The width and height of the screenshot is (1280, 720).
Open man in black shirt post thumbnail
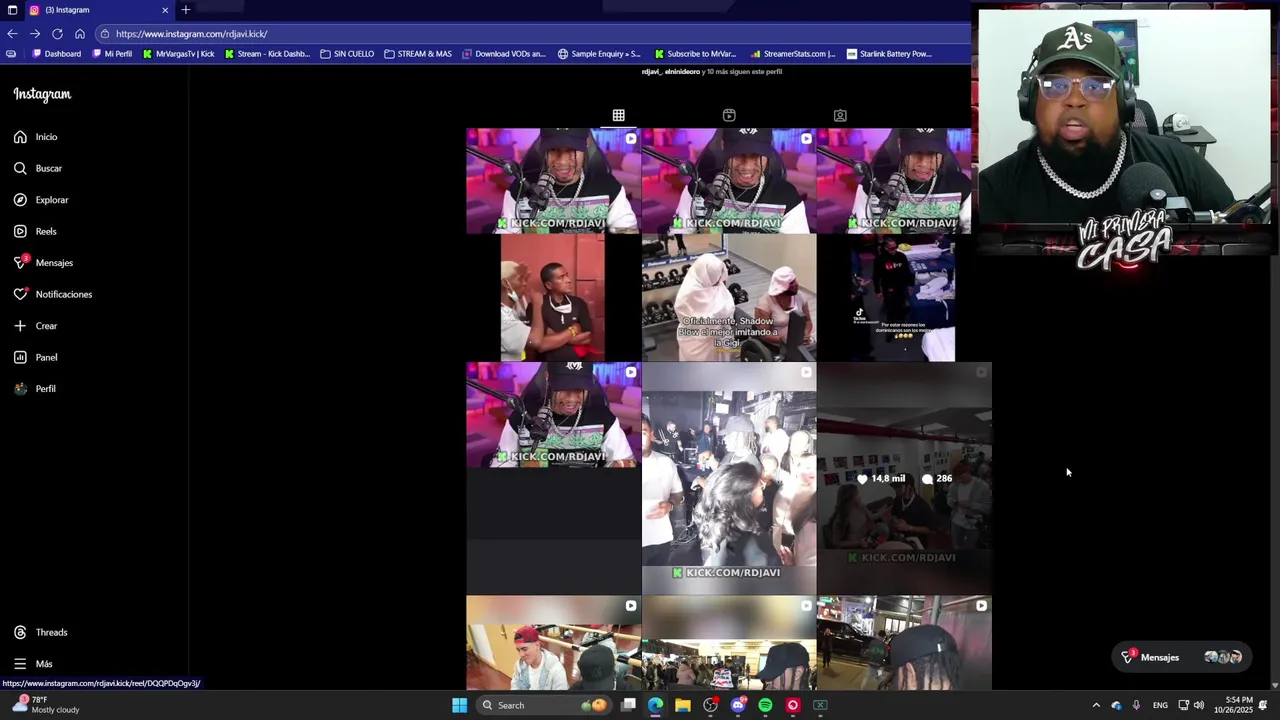tap(553, 298)
